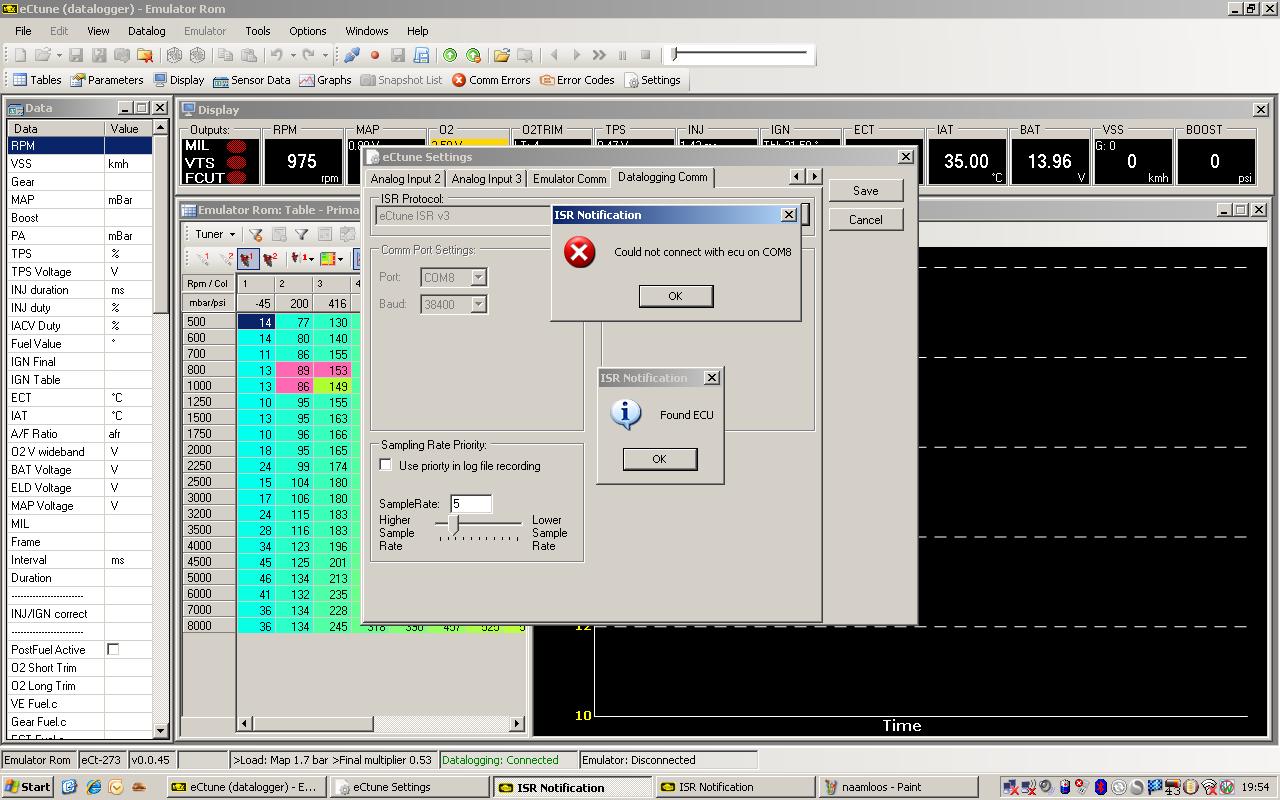The height and width of the screenshot is (800, 1280).
Task: Open the Help menu
Action: [x=418, y=31]
